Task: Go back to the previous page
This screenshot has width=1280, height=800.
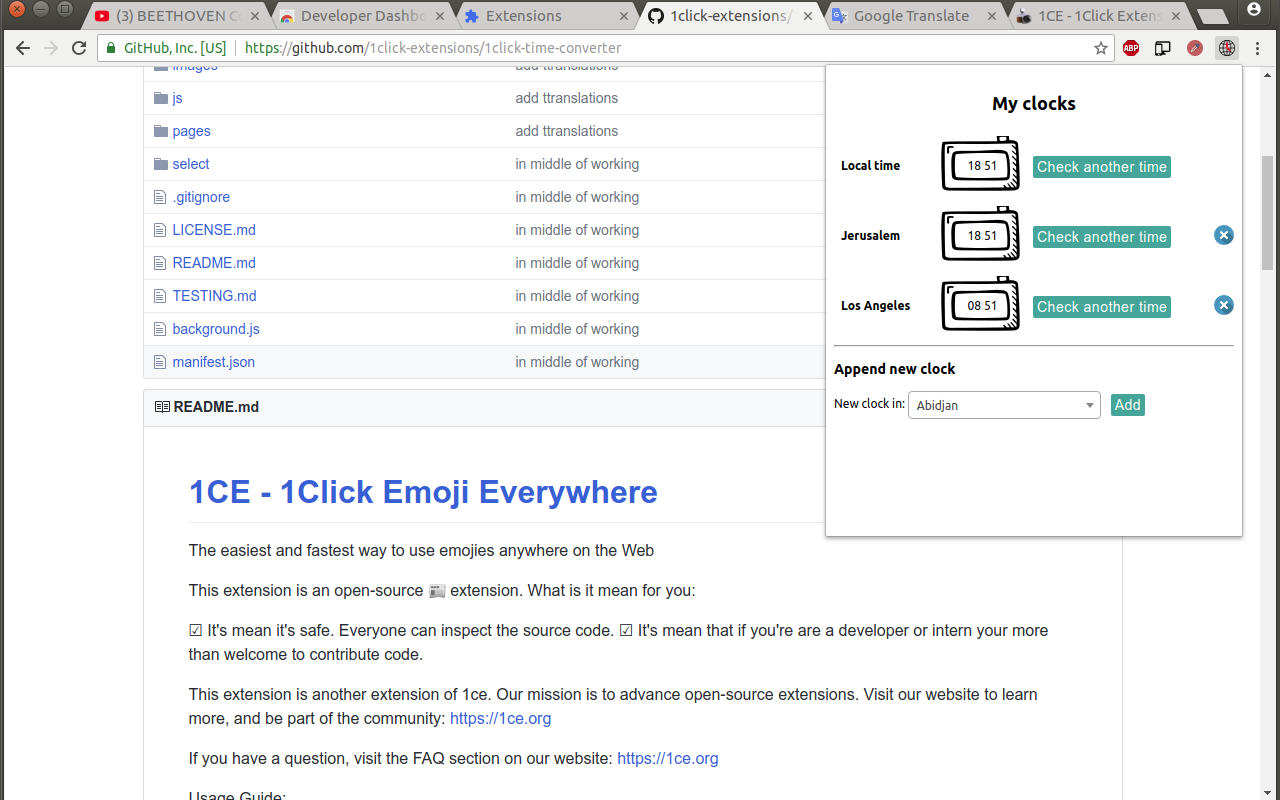Action: [23, 48]
